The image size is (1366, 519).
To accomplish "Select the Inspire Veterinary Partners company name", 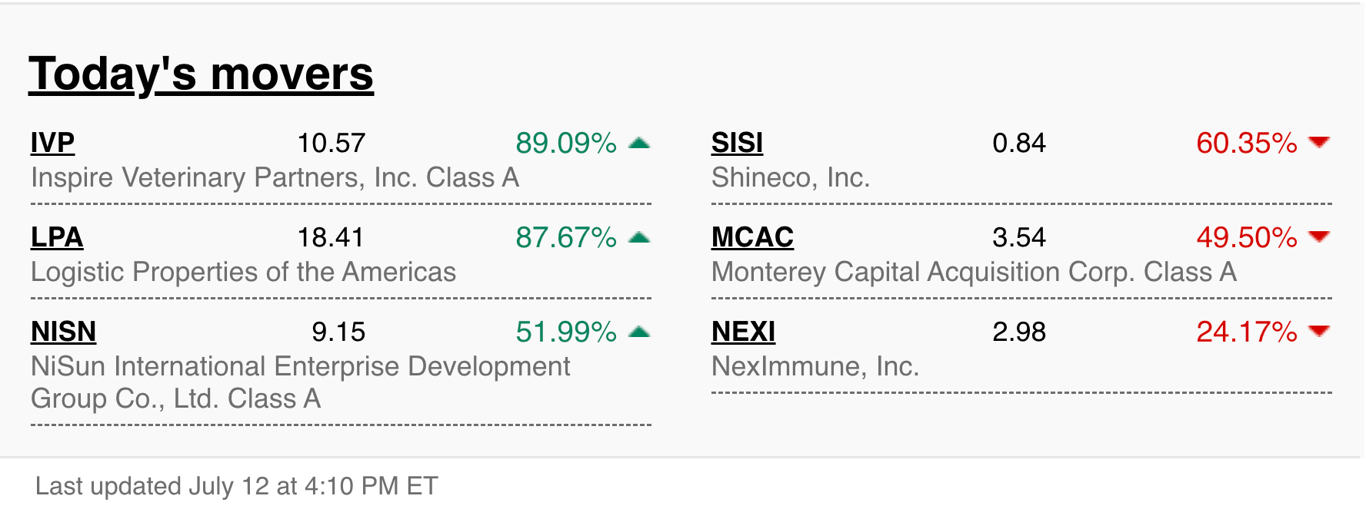I will coord(275,178).
